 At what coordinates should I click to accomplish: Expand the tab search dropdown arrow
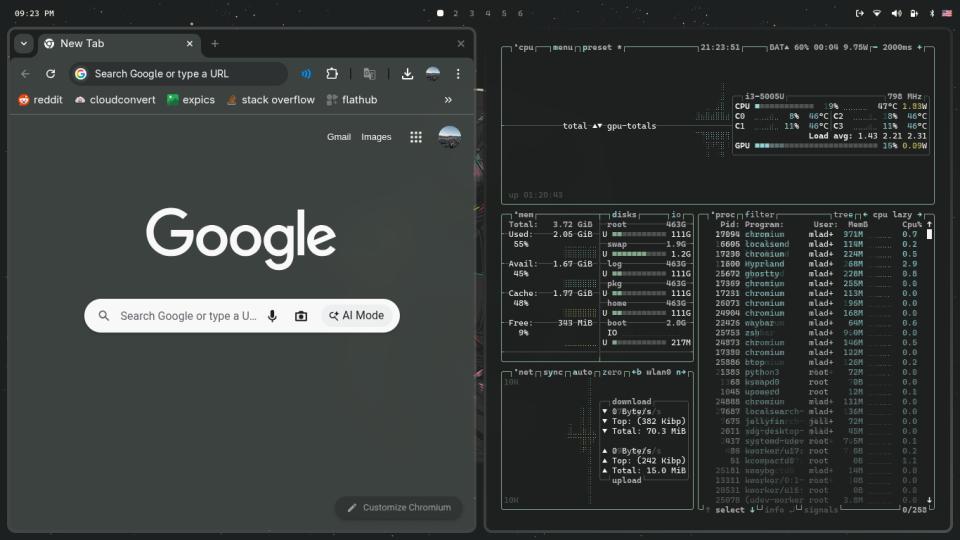(24, 44)
